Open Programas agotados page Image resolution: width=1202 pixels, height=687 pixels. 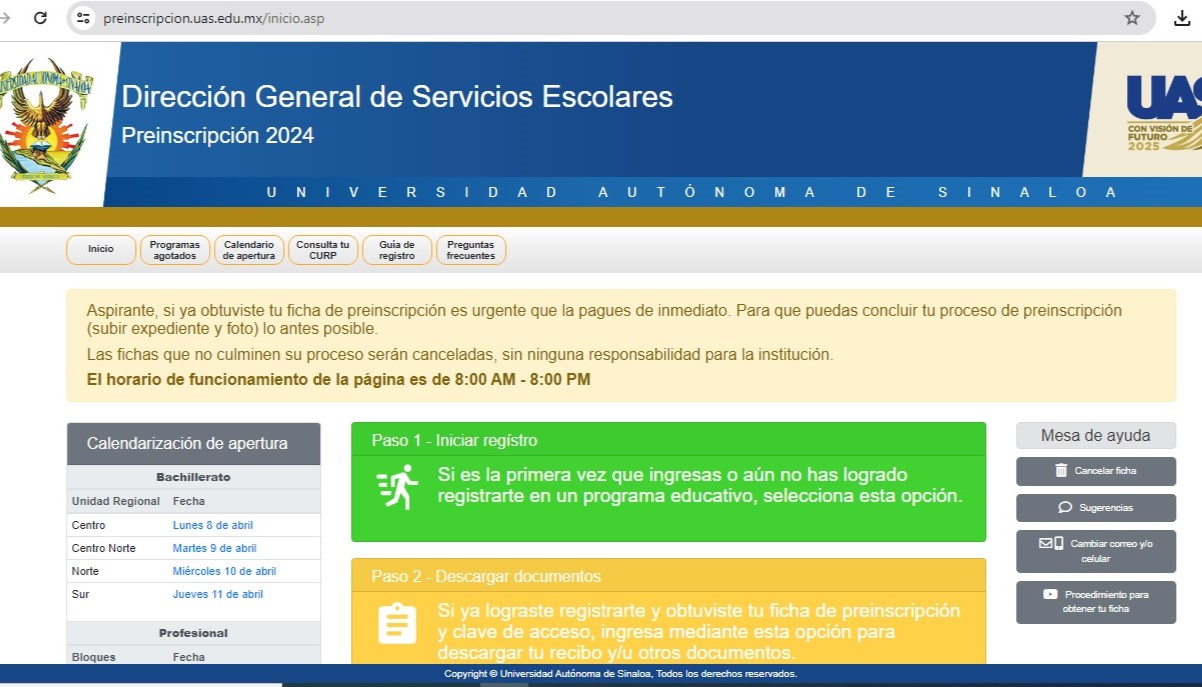pos(175,250)
